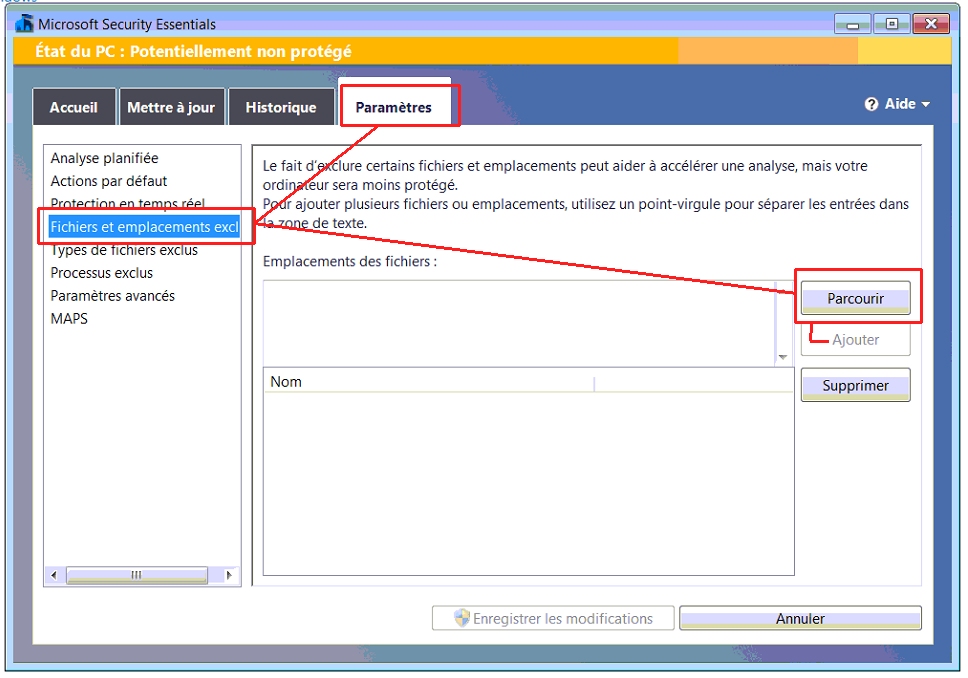
Task: Click the horizontal scrollbar thumb of the settings list
Action: [x=136, y=575]
